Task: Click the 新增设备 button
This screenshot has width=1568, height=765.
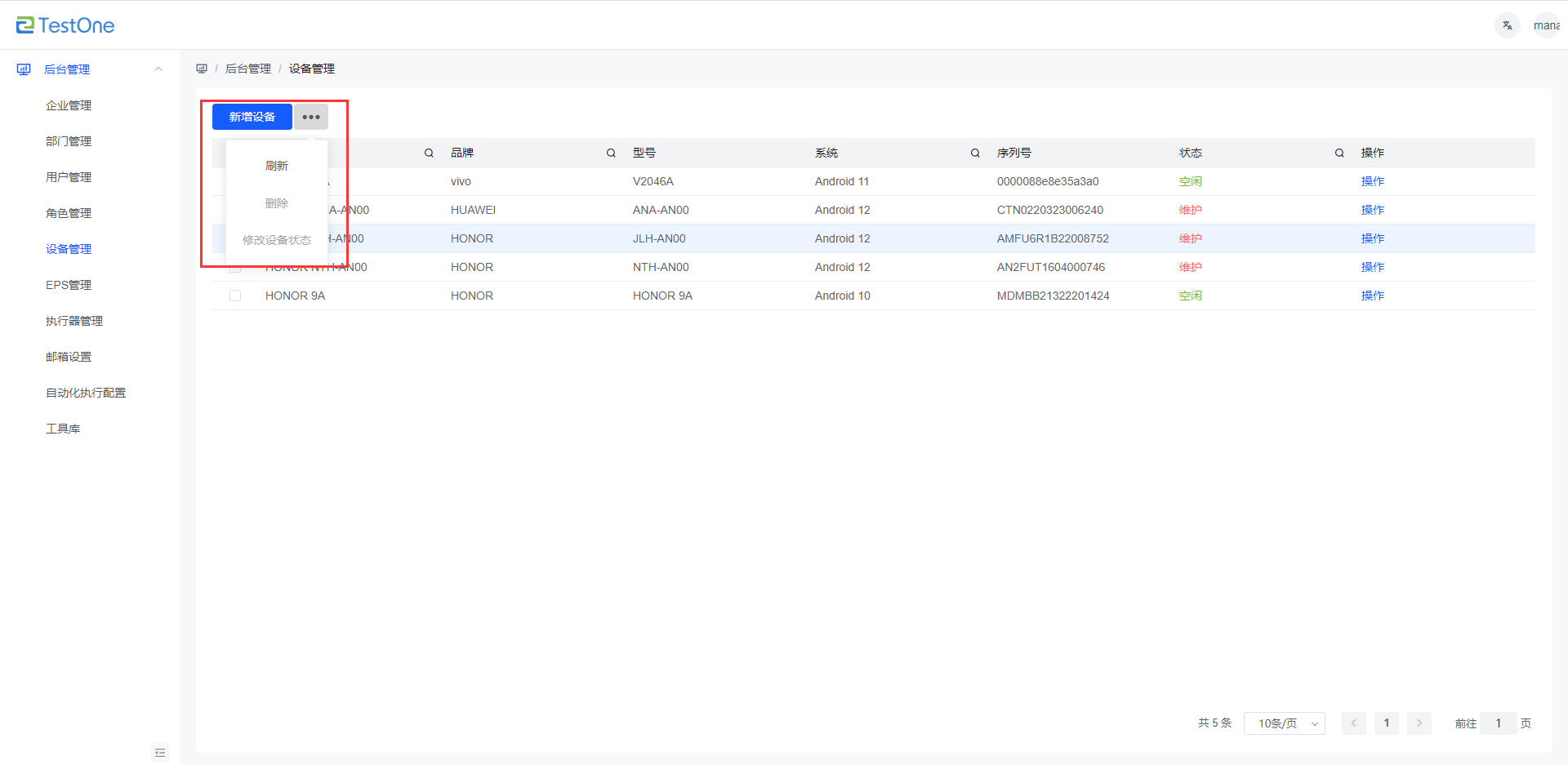Action: pos(252,117)
